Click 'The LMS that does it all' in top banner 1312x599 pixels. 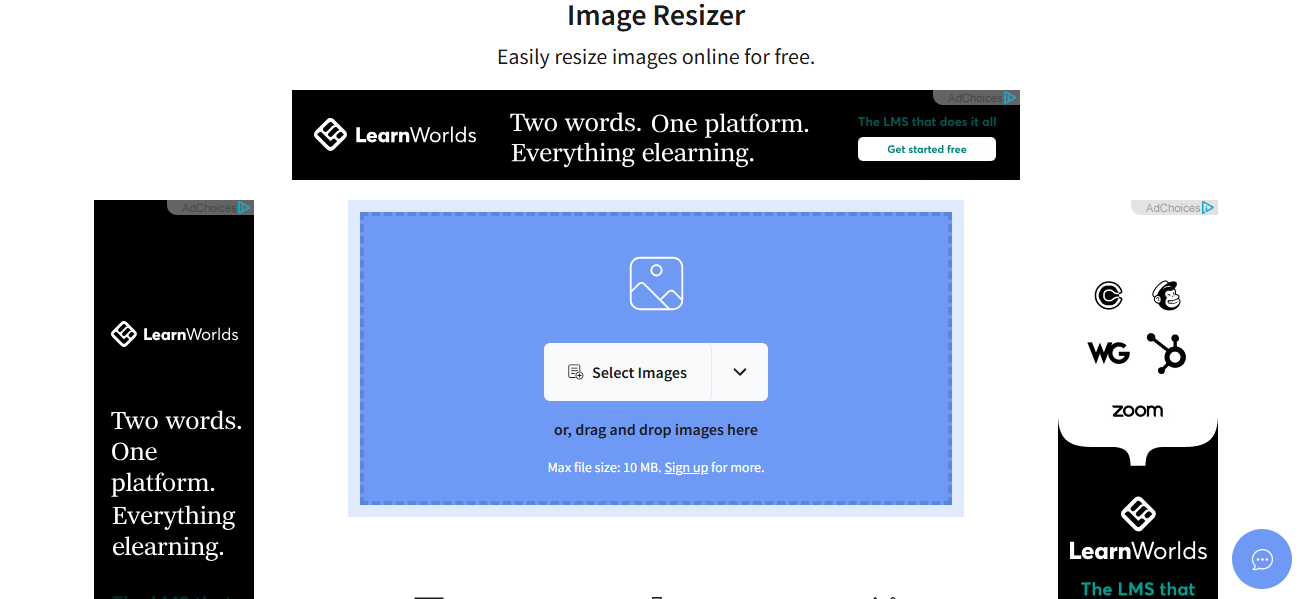click(927, 122)
